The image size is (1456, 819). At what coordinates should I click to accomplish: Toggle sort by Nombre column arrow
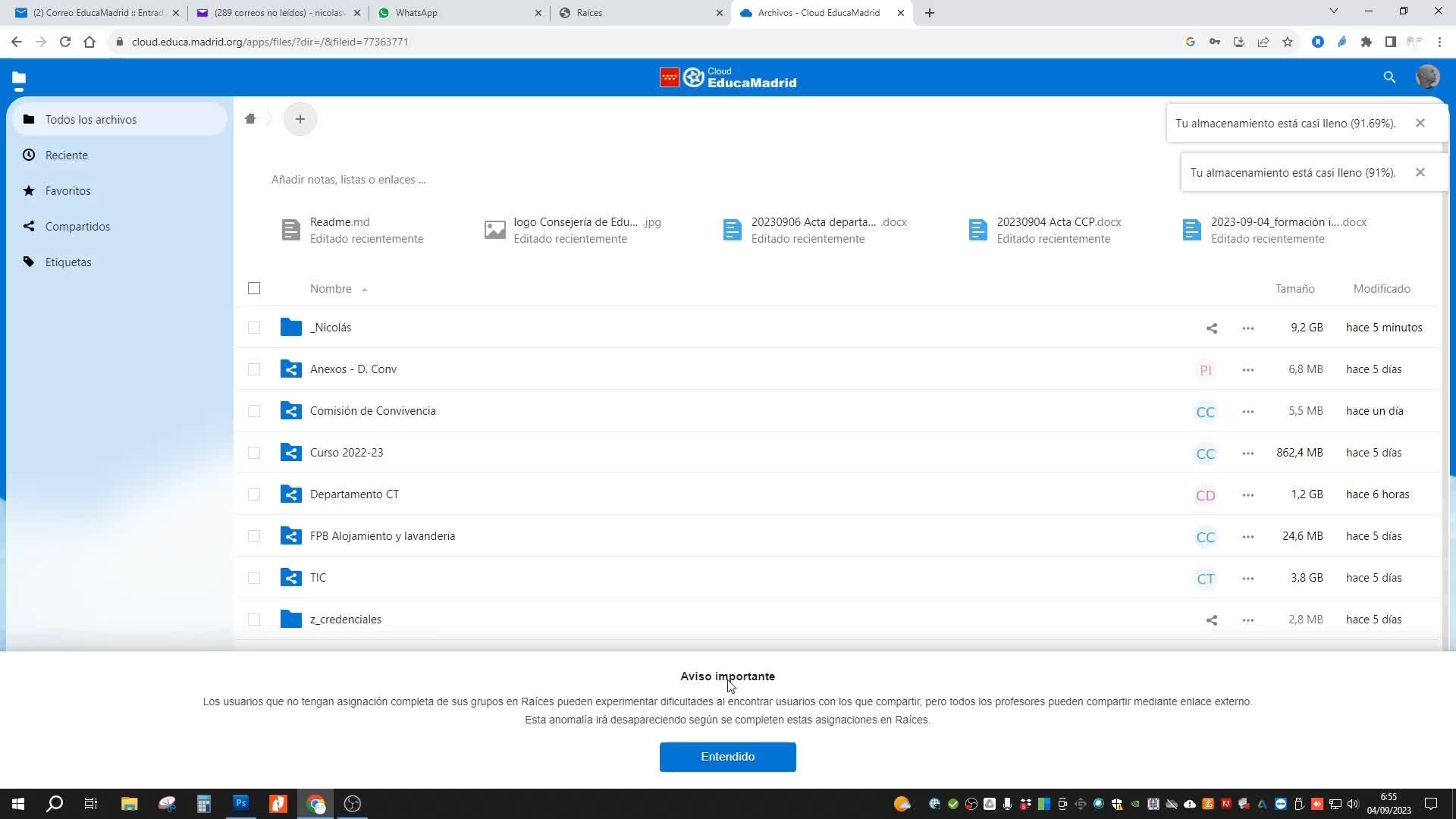click(x=365, y=290)
